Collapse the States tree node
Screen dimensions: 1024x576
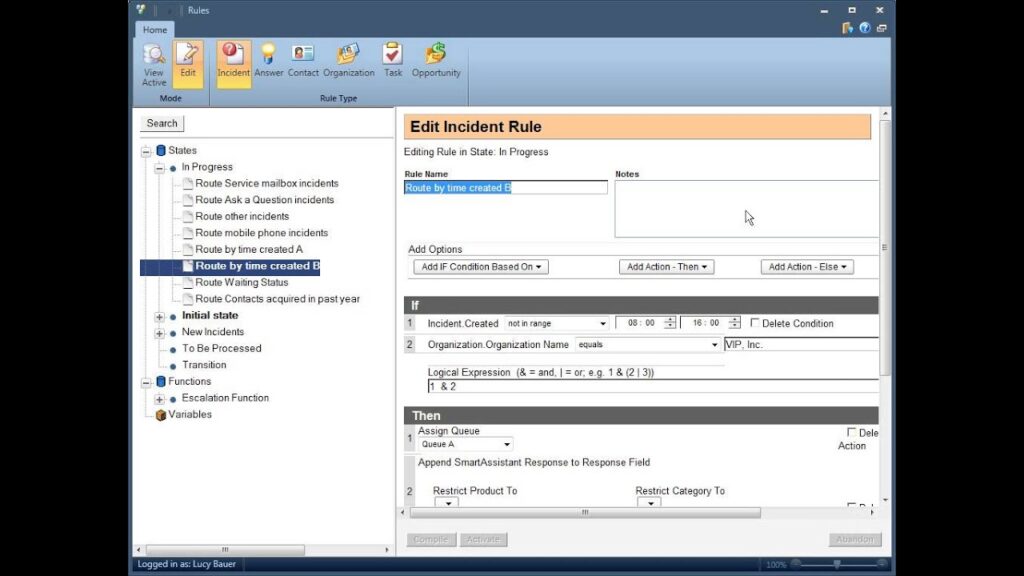[146, 151]
